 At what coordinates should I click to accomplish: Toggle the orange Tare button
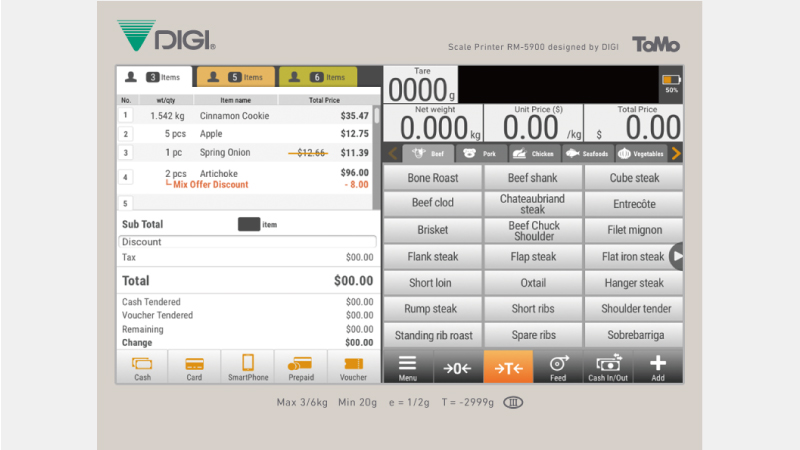click(508, 367)
